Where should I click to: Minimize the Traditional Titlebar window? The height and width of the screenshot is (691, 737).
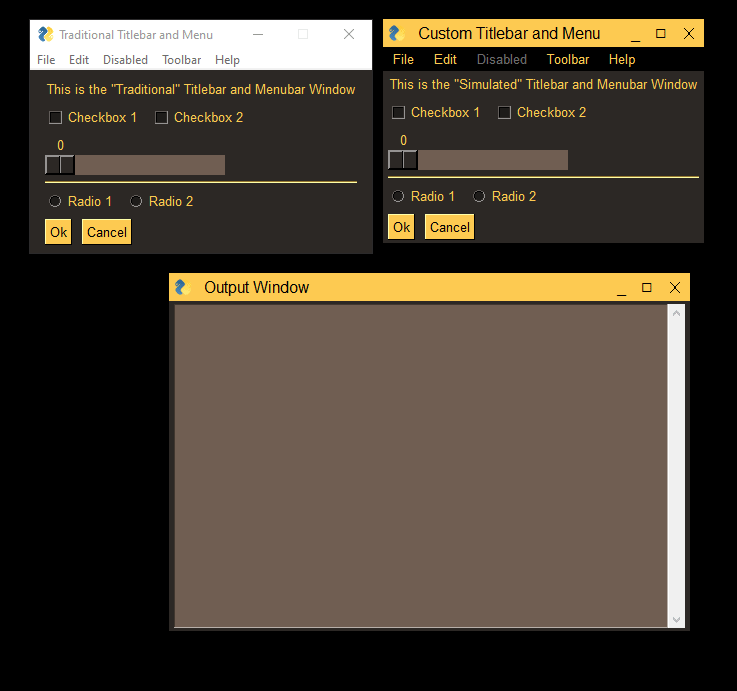pos(258,34)
